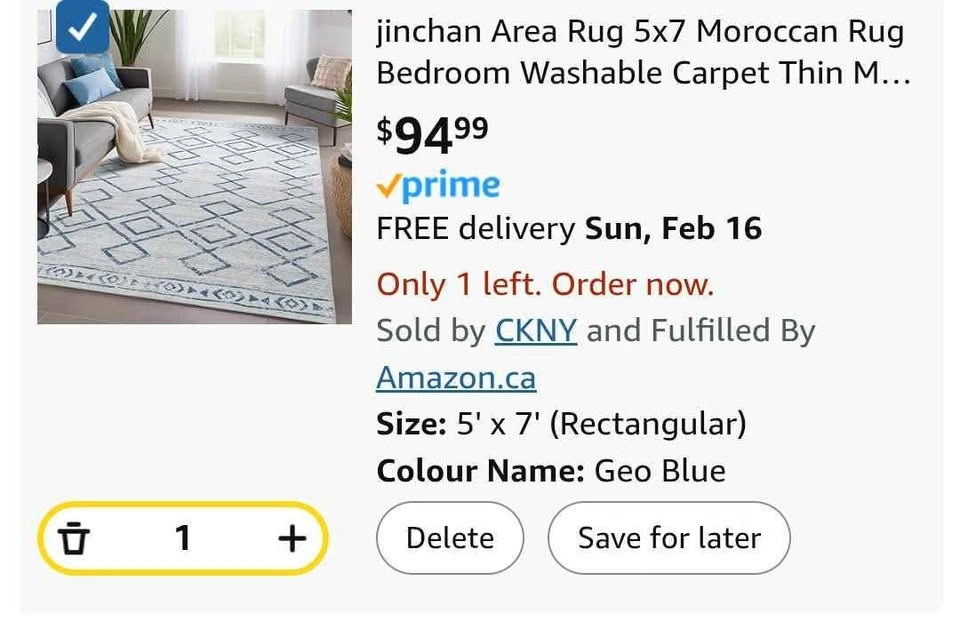The image size is (960, 629).
Task: Click the 'Only 1 left. Order now.' notice
Action: [x=545, y=285]
